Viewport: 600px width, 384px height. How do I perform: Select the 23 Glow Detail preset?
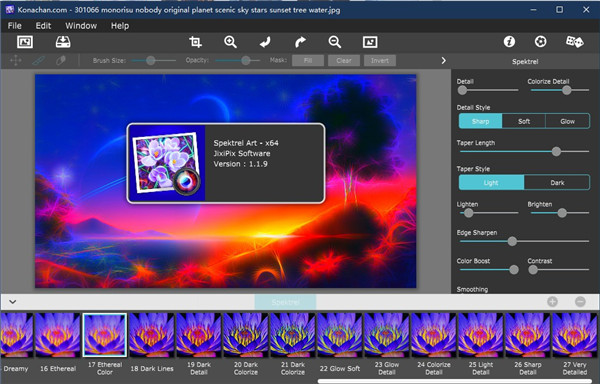(x=387, y=335)
